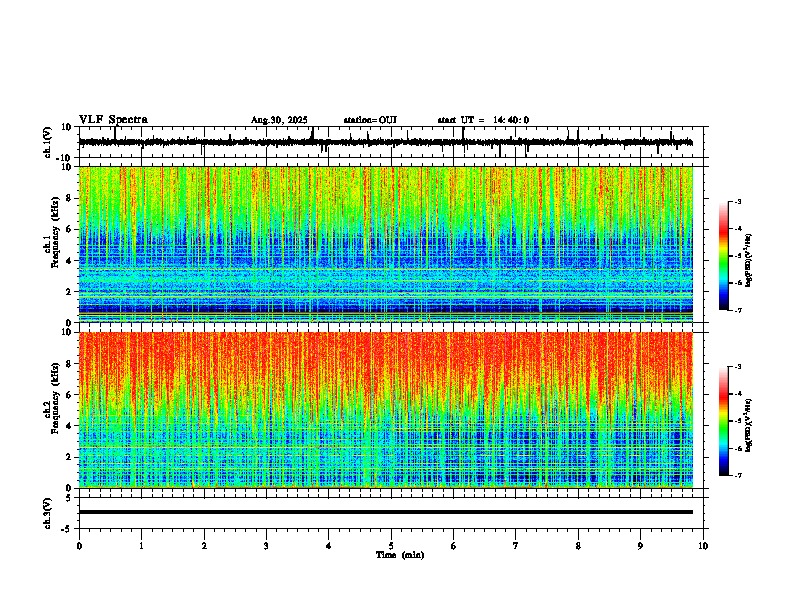Click time axis tick label "6"

(x=454, y=546)
